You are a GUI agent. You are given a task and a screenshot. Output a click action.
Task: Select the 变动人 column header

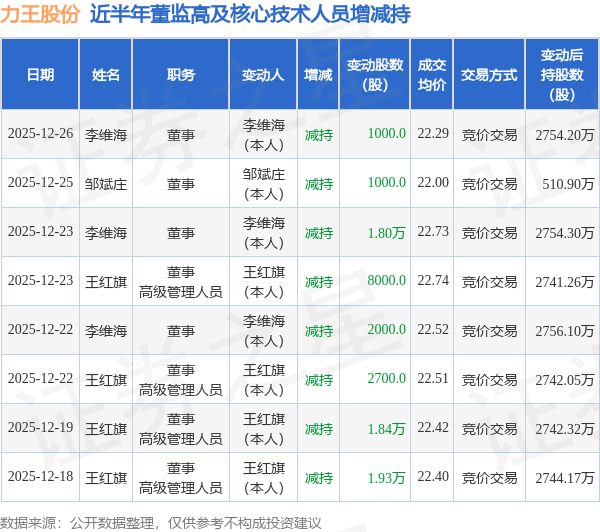263,75
